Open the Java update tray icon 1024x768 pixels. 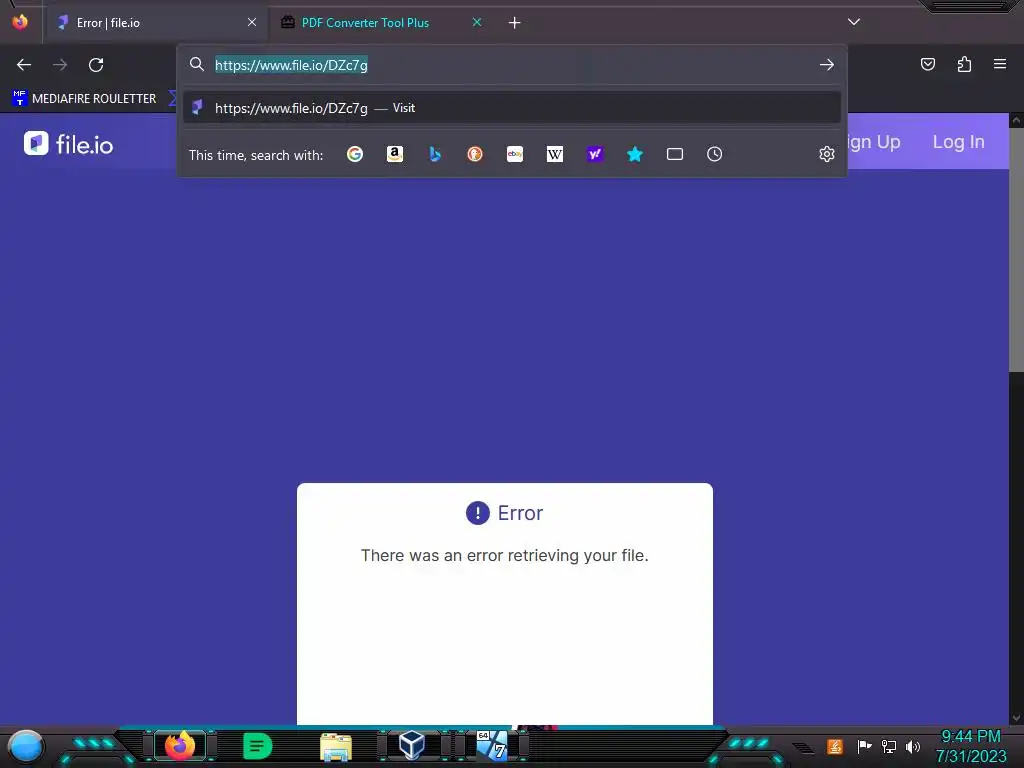pyautogui.click(x=835, y=746)
